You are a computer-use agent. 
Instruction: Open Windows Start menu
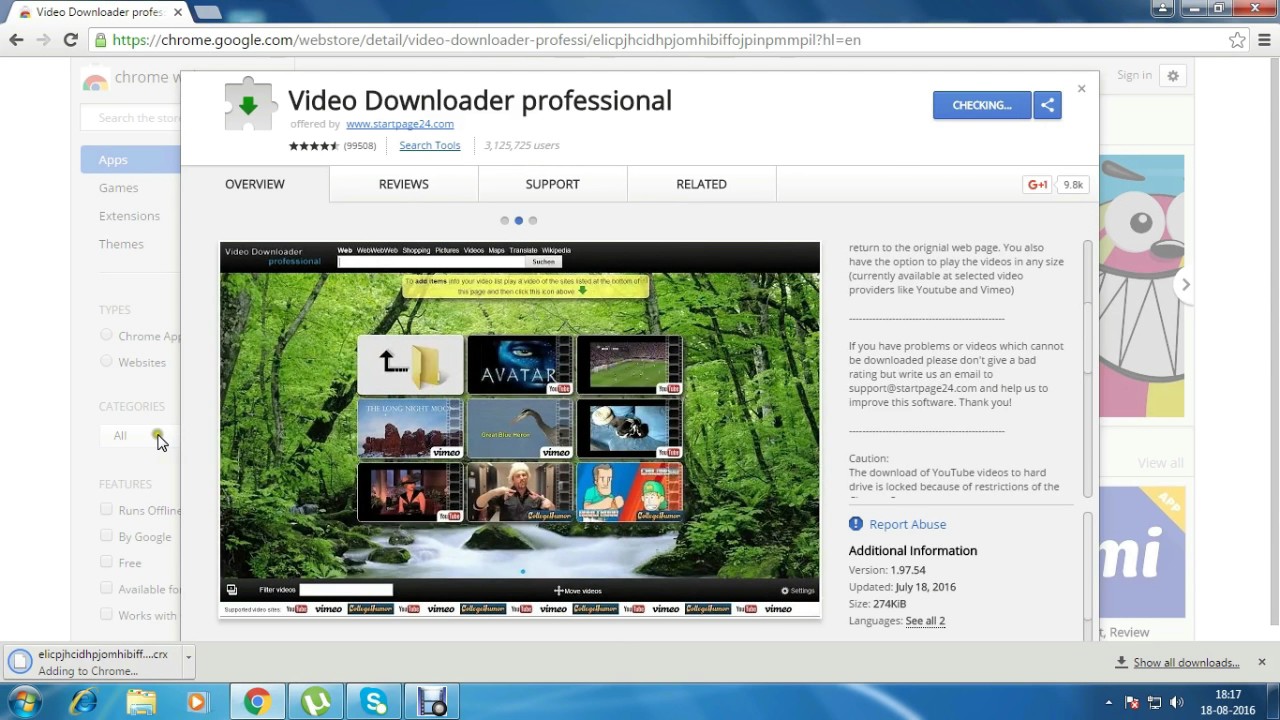pyautogui.click(x=25, y=702)
